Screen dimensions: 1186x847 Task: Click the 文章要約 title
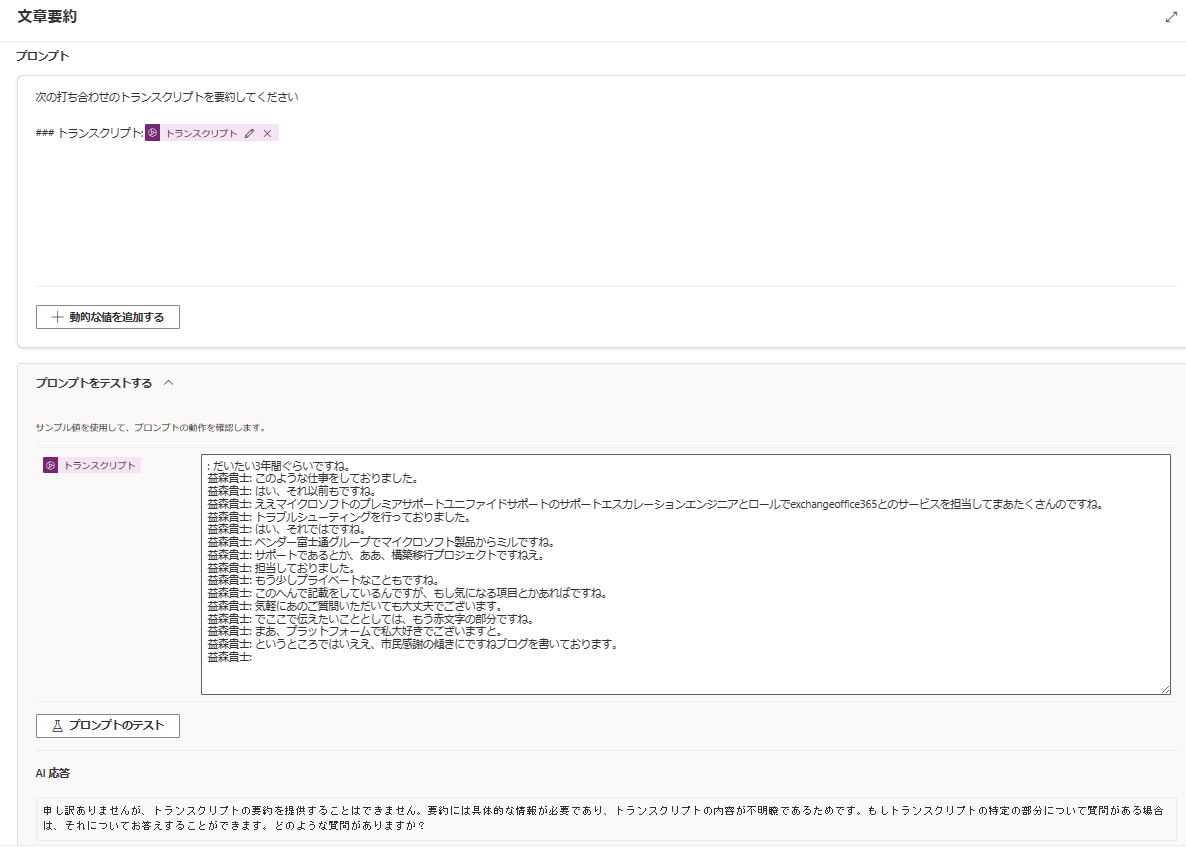pyautogui.click(x=47, y=17)
